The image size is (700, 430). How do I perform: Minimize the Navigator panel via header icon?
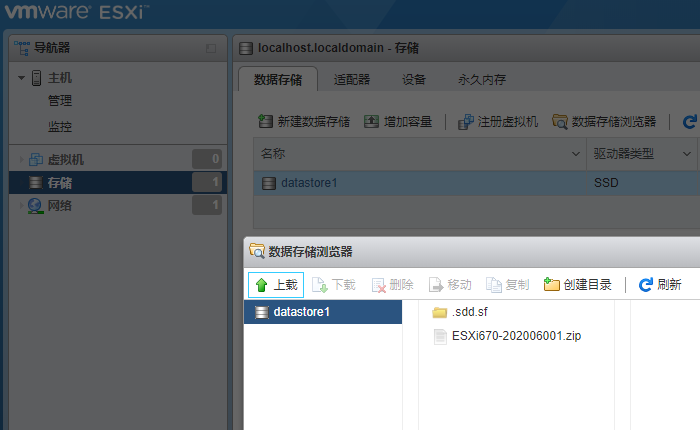click(x=211, y=48)
